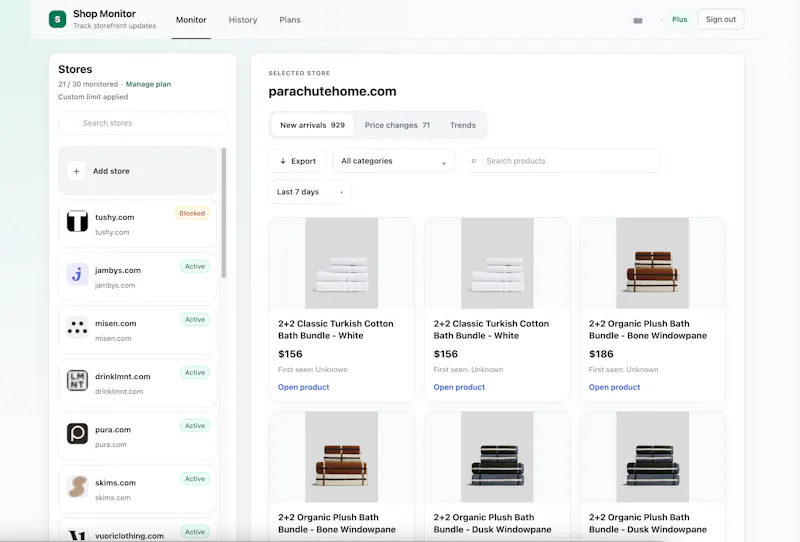Click the plus icon for Add store
Viewport: 800px width, 542px height.
[76, 171]
